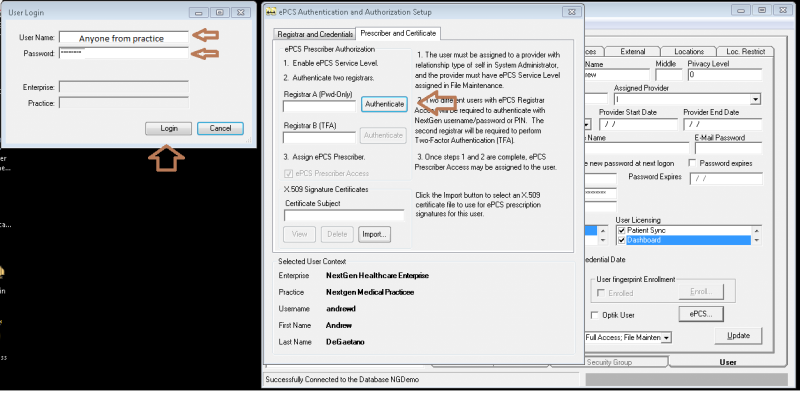The image size is (800, 413).
Task: Click the Login button
Action: pos(168,128)
